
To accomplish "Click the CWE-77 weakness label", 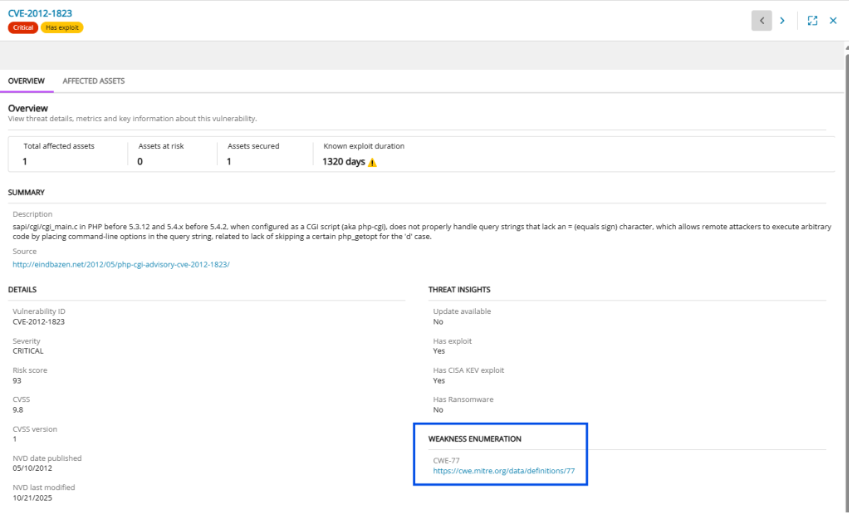I will point(445,460).
